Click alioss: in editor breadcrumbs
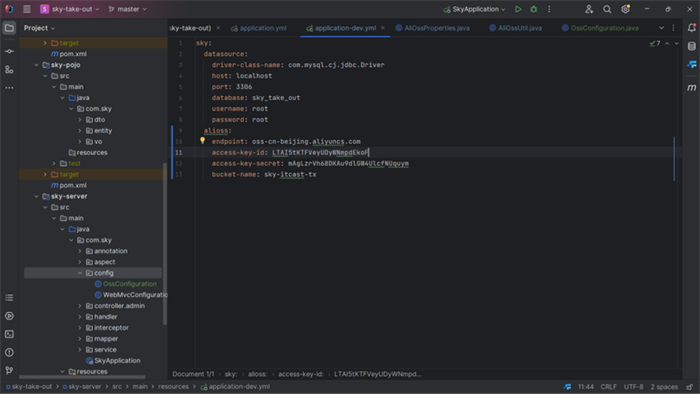The width and height of the screenshot is (700, 394). point(257,374)
